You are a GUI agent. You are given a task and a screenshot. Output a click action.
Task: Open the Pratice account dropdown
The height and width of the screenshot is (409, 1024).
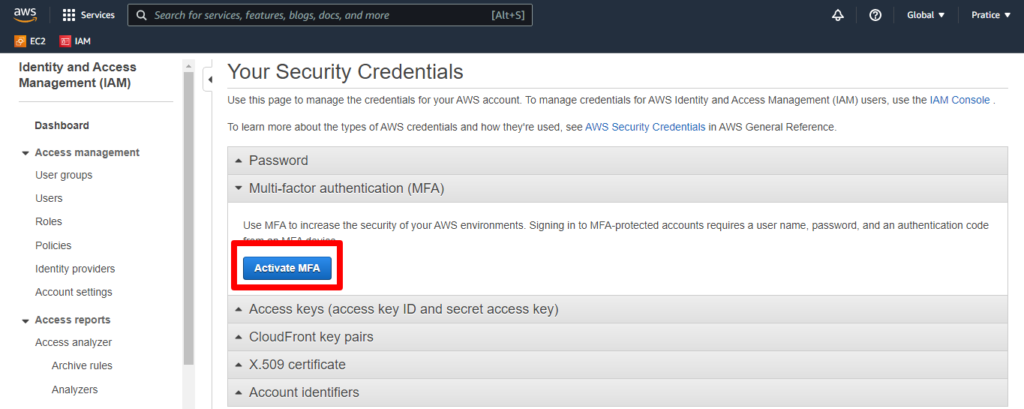click(x=991, y=15)
